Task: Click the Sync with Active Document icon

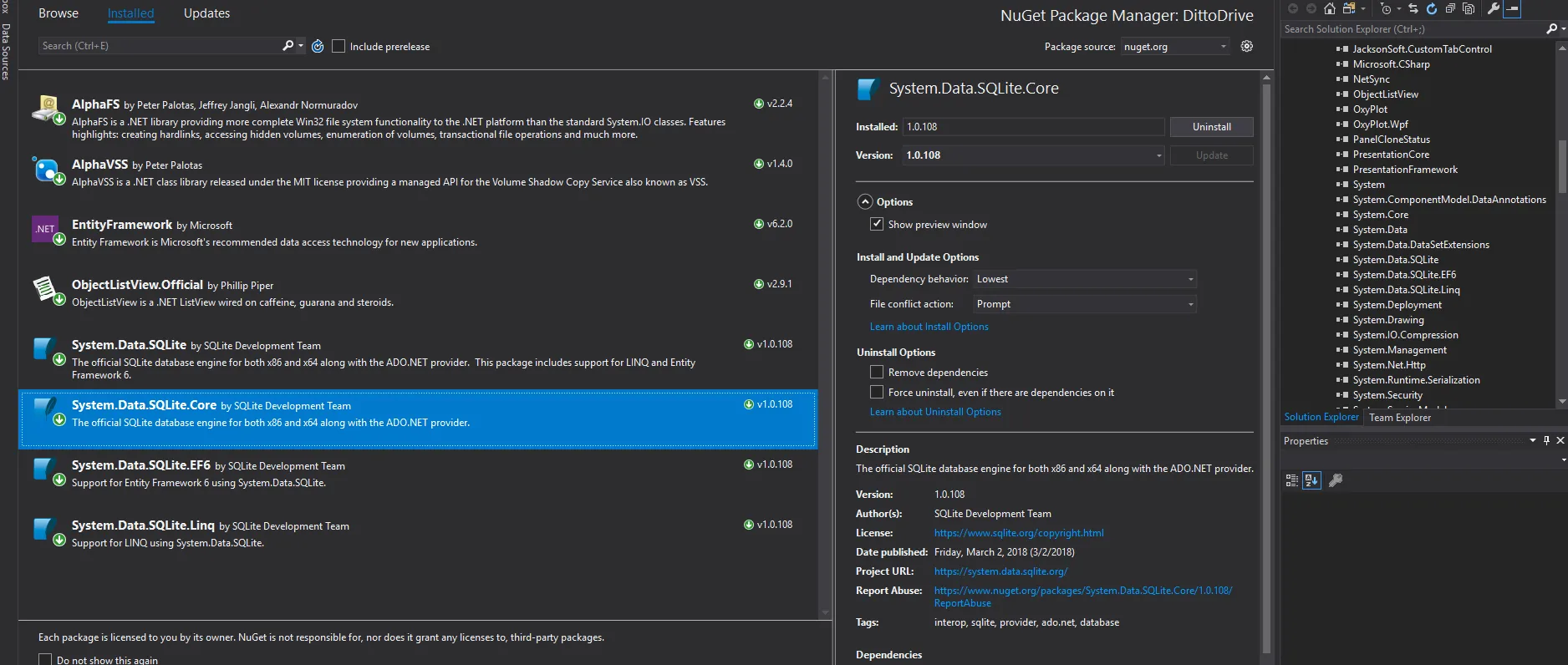Action: [x=1413, y=9]
